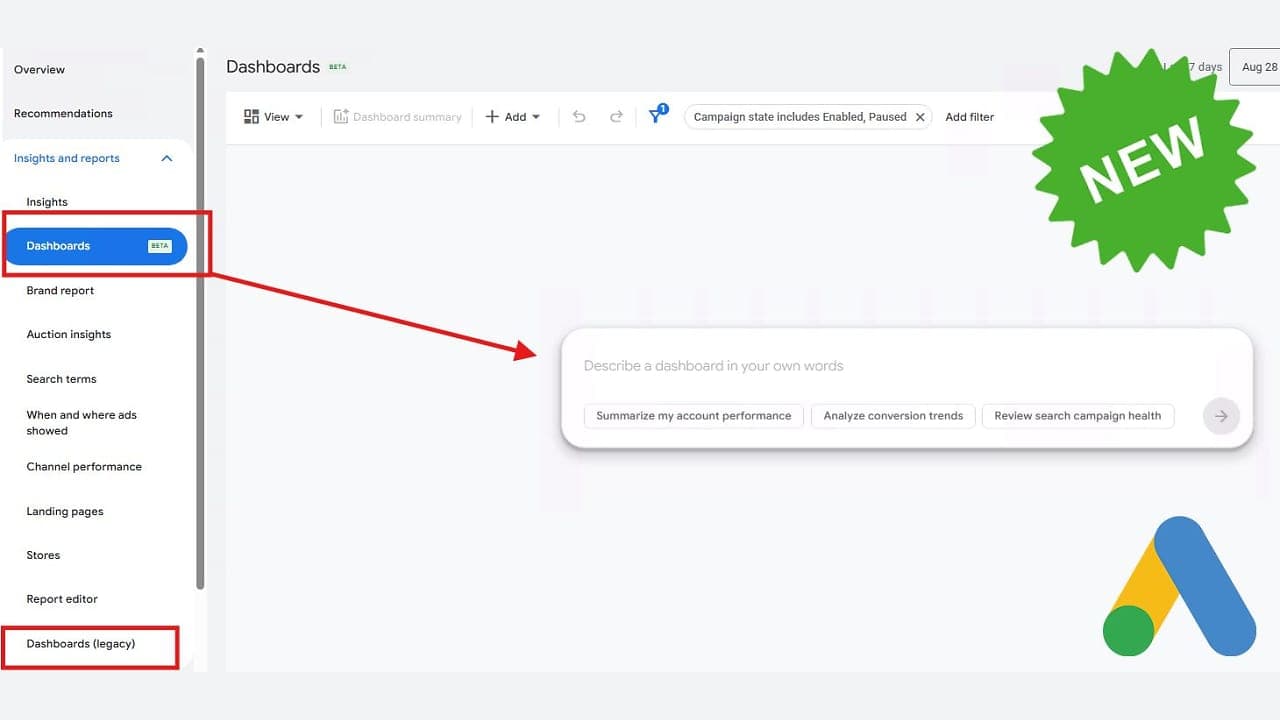1280x720 pixels.
Task: Remove the Campaign state filter chip
Action: click(x=920, y=117)
